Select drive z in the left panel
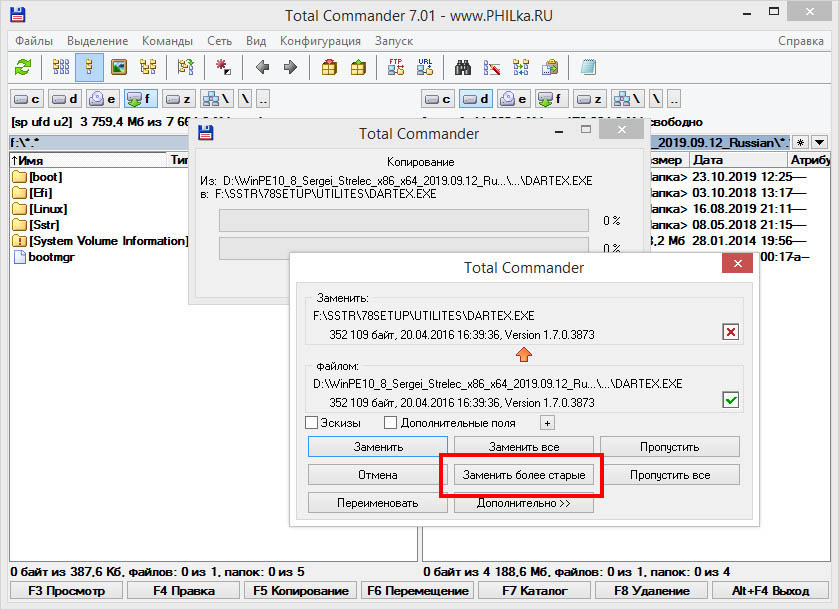The height and width of the screenshot is (610, 839). coord(179,99)
